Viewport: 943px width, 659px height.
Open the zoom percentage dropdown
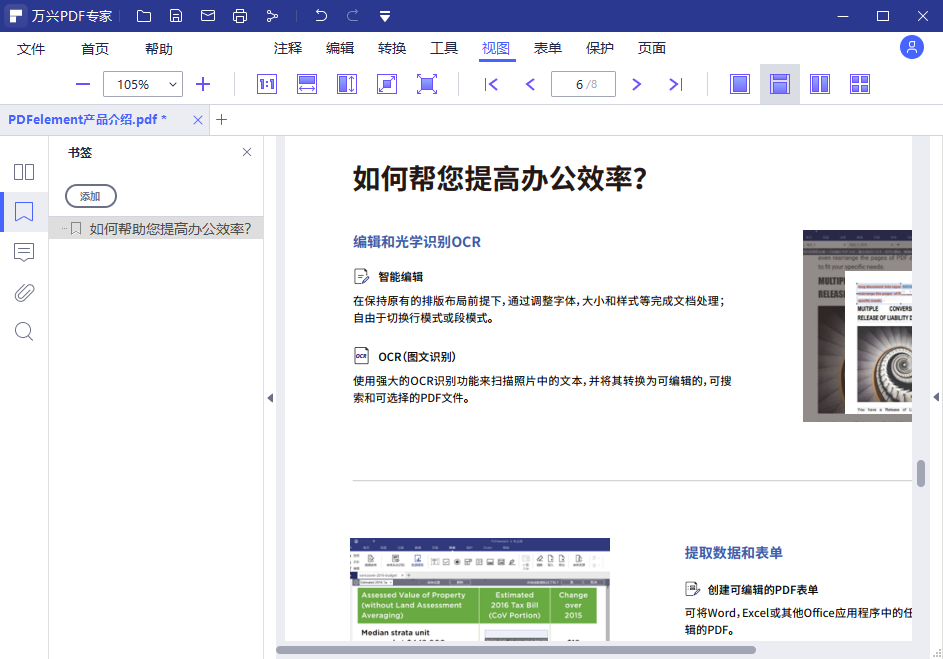(170, 84)
